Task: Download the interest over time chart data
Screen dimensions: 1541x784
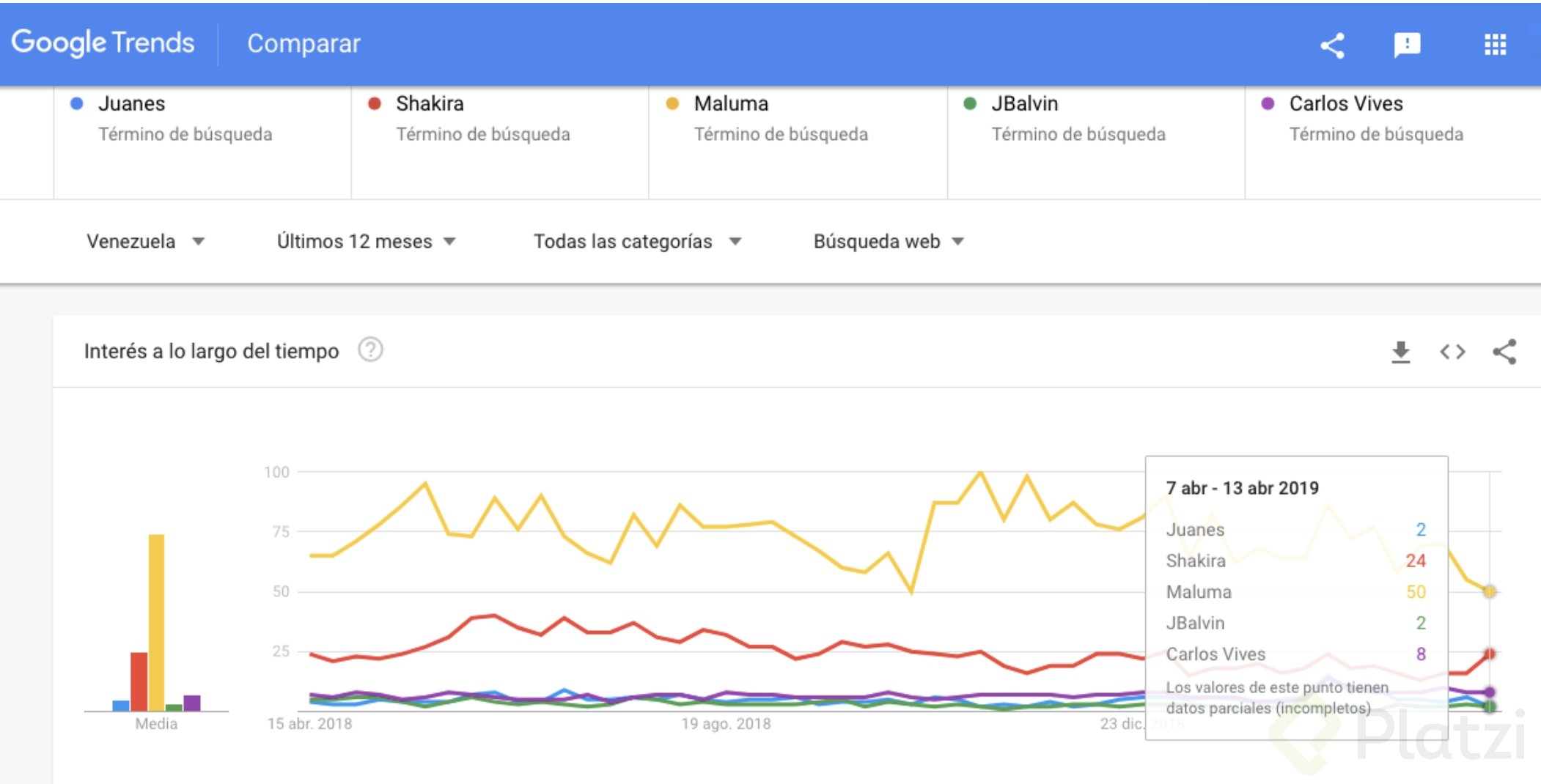Action: [x=1400, y=352]
